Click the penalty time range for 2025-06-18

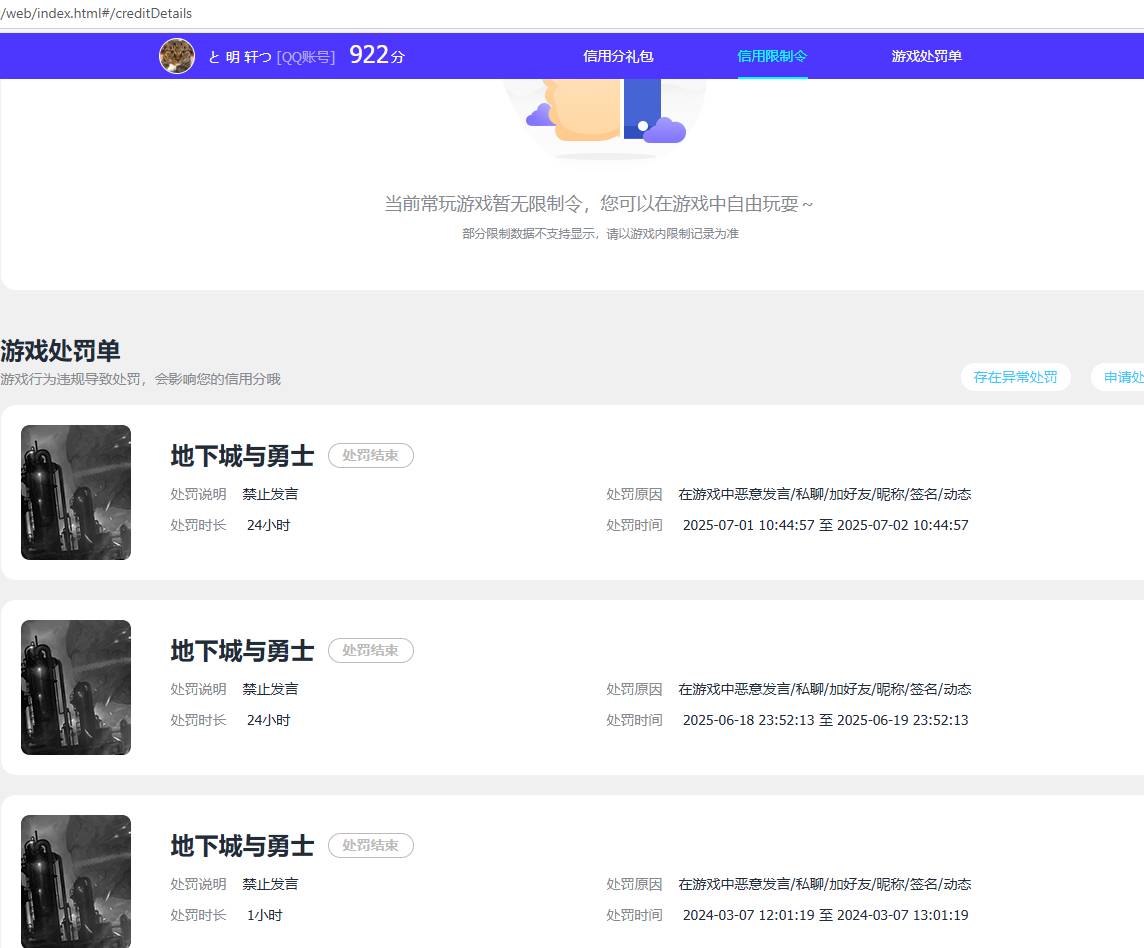coord(827,720)
